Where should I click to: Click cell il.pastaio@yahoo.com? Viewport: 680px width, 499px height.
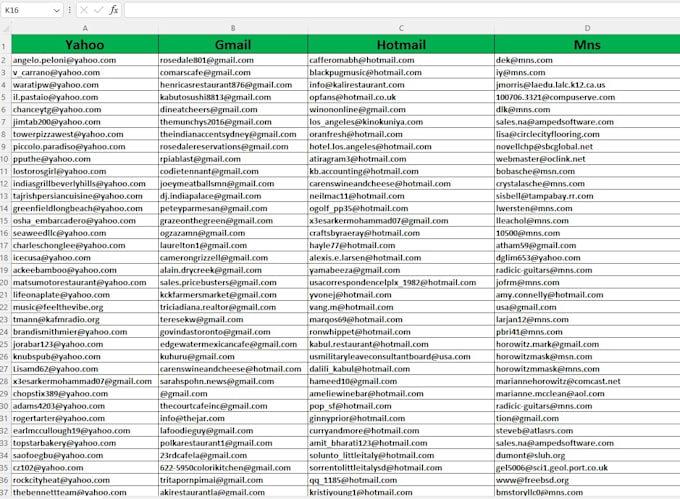click(85, 97)
